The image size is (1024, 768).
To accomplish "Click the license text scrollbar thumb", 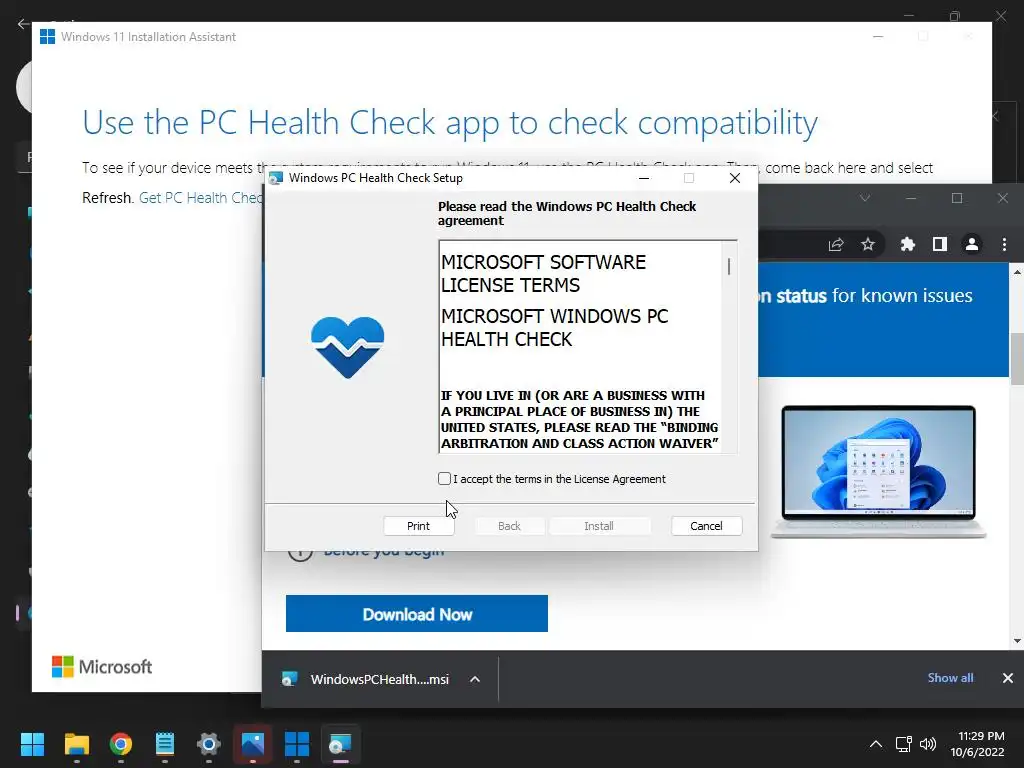I will tap(729, 266).
